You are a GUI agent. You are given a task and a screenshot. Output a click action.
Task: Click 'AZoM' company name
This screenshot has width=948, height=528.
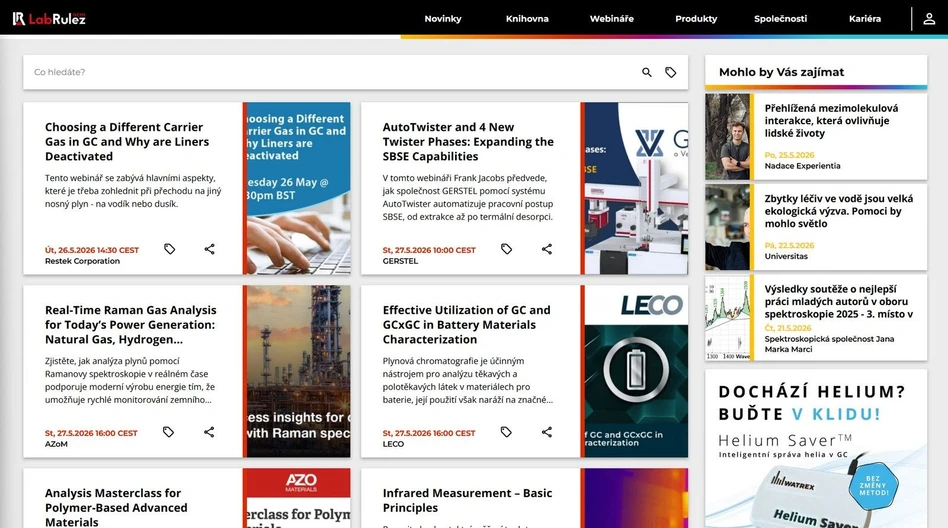pos(56,444)
